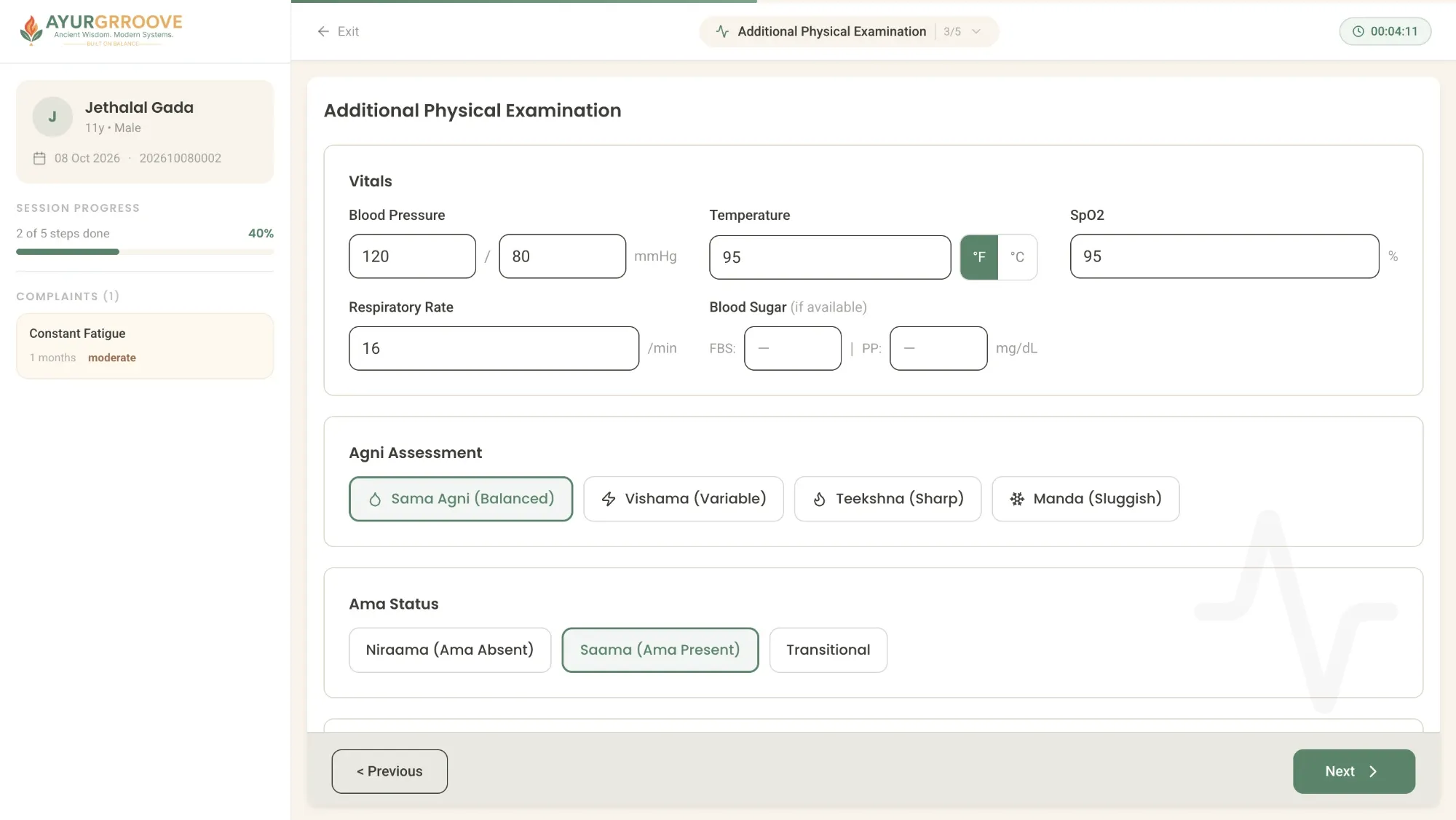This screenshot has width=1456, height=820.
Task: Click the 'Agni Assessment' heading
Action: pos(415,453)
